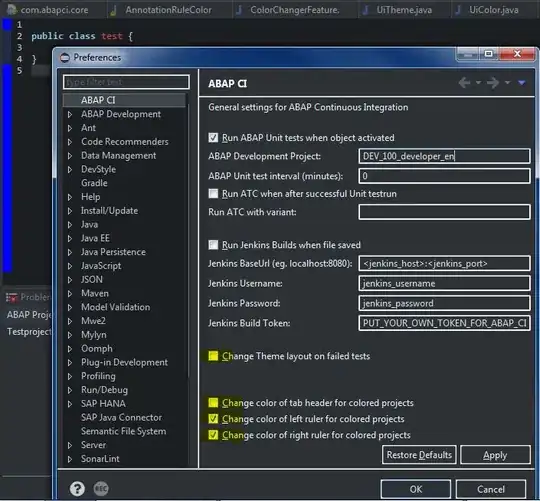
Task: Select ABAP CI in the preferences tree
Action: [98, 100]
